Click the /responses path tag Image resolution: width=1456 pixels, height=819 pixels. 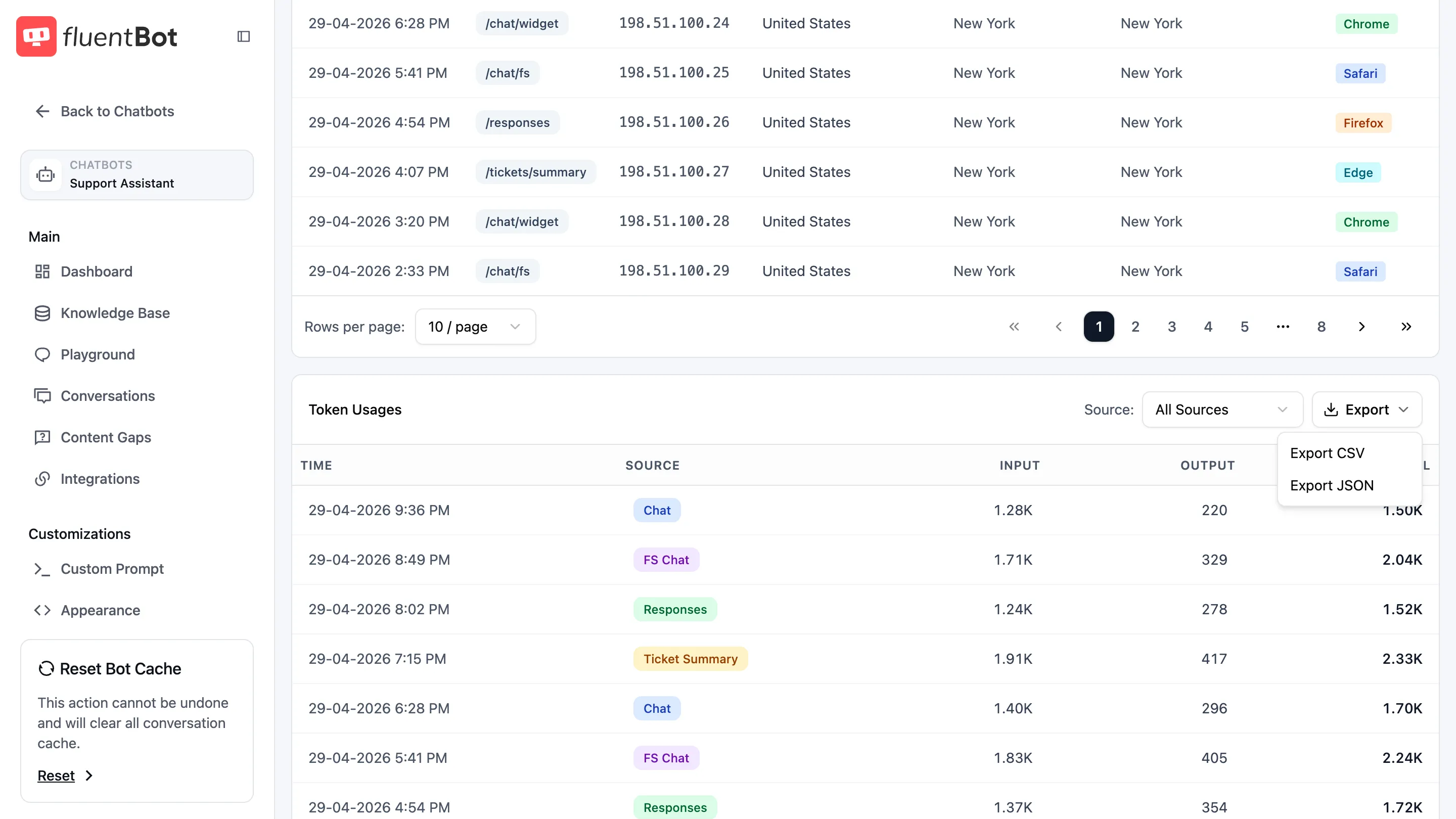coord(517,122)
